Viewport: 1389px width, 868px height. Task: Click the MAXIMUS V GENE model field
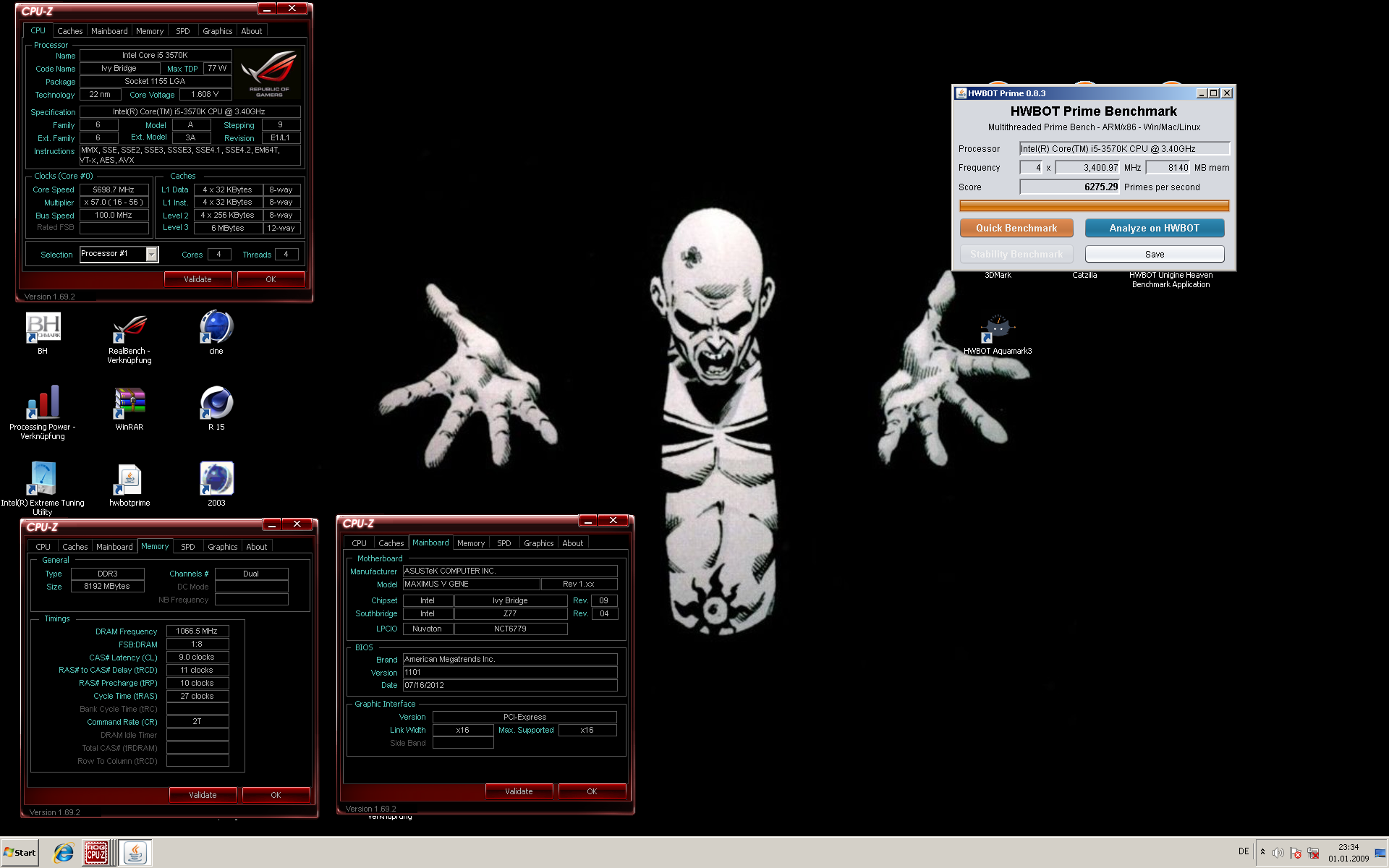tap(471, 584)
